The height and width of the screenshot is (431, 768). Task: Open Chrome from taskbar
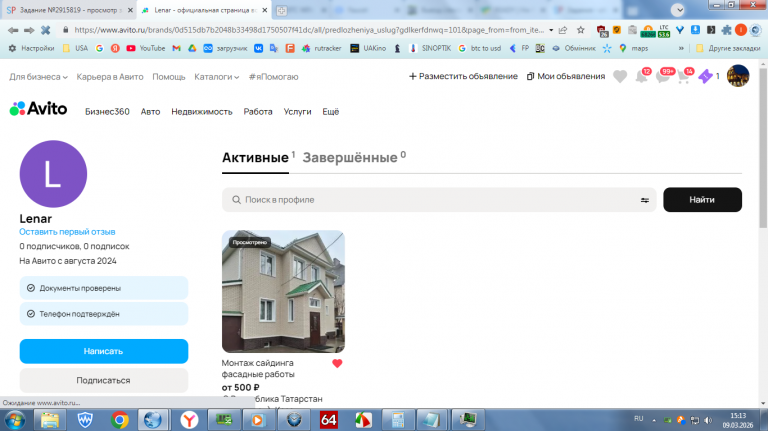tap(120, 420)
